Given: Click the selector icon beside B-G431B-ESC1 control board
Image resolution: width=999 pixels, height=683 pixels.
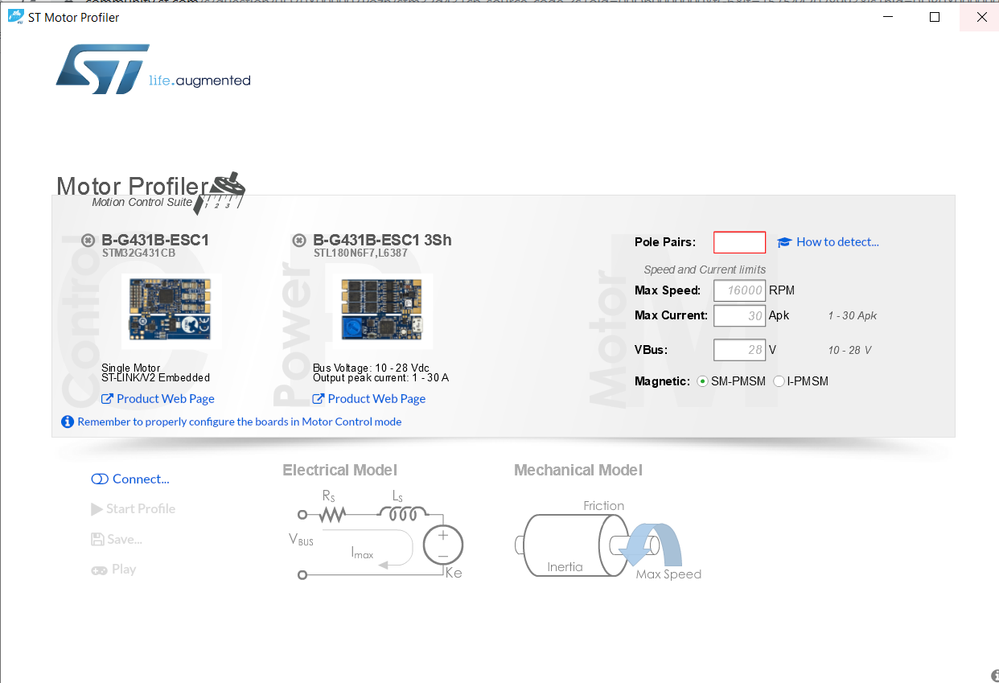Looking at the screenshot, I should click(x=88, y=240).
